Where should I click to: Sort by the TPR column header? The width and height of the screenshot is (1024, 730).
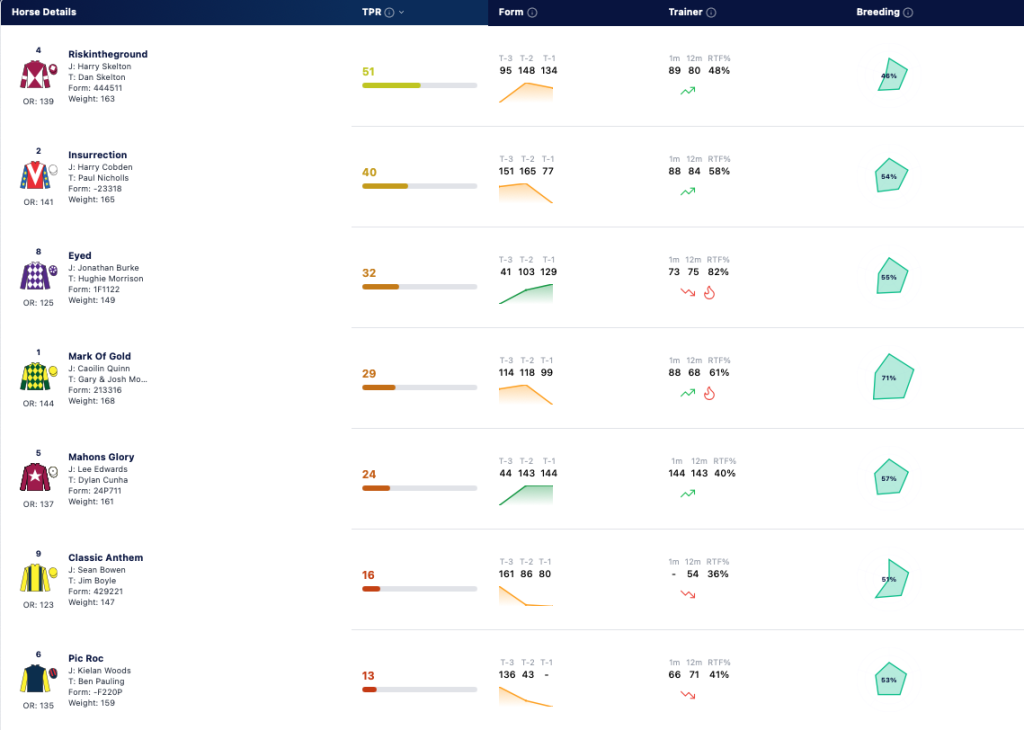(372, 12)
